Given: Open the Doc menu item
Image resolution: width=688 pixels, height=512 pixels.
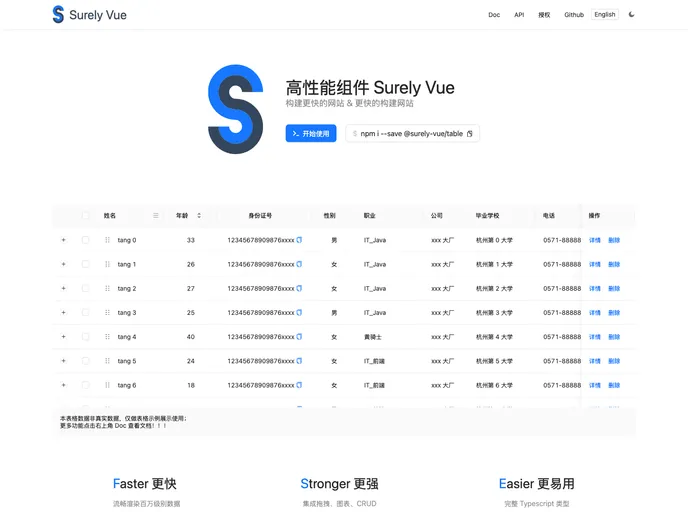Looking at the screenshot, I should click(494, 14).
